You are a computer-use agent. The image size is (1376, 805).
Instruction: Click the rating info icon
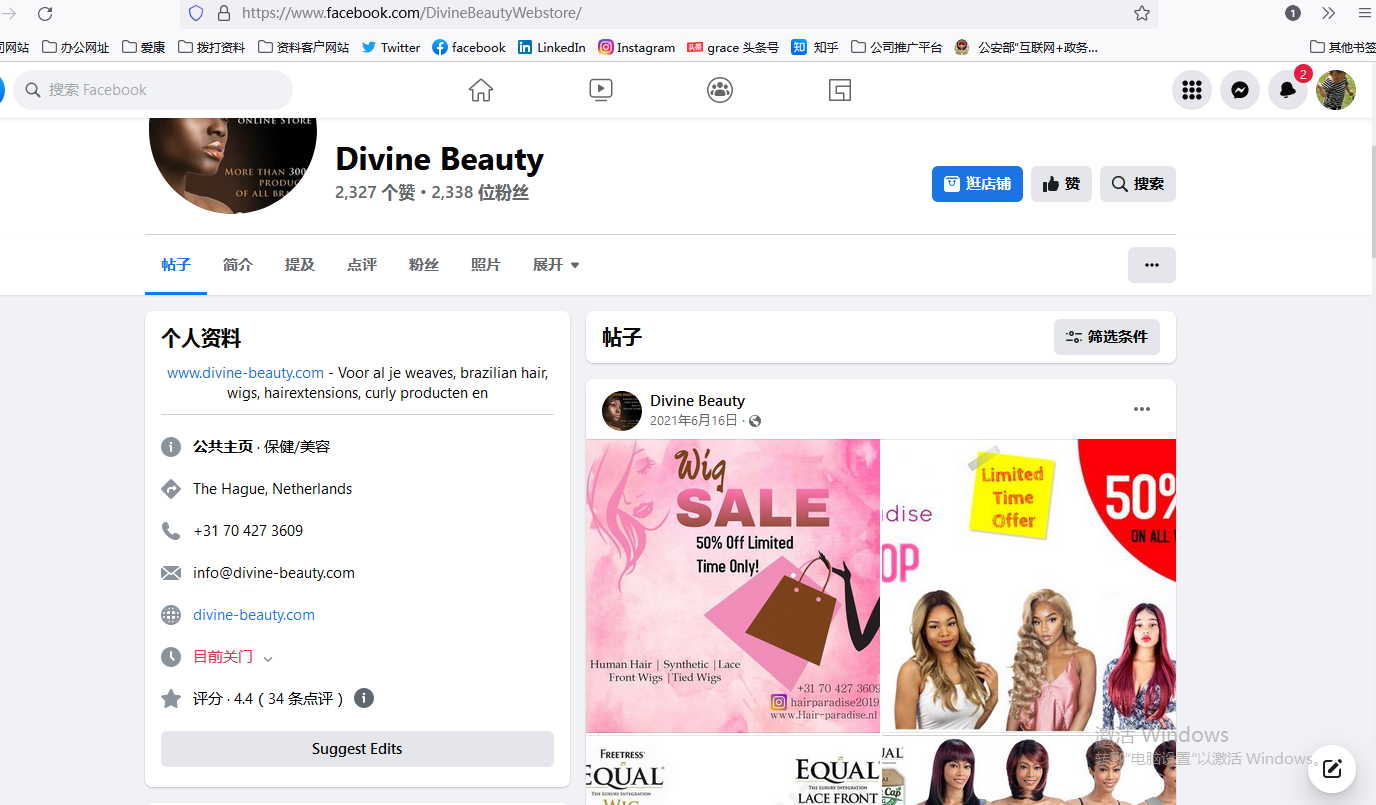coord(364,698)
